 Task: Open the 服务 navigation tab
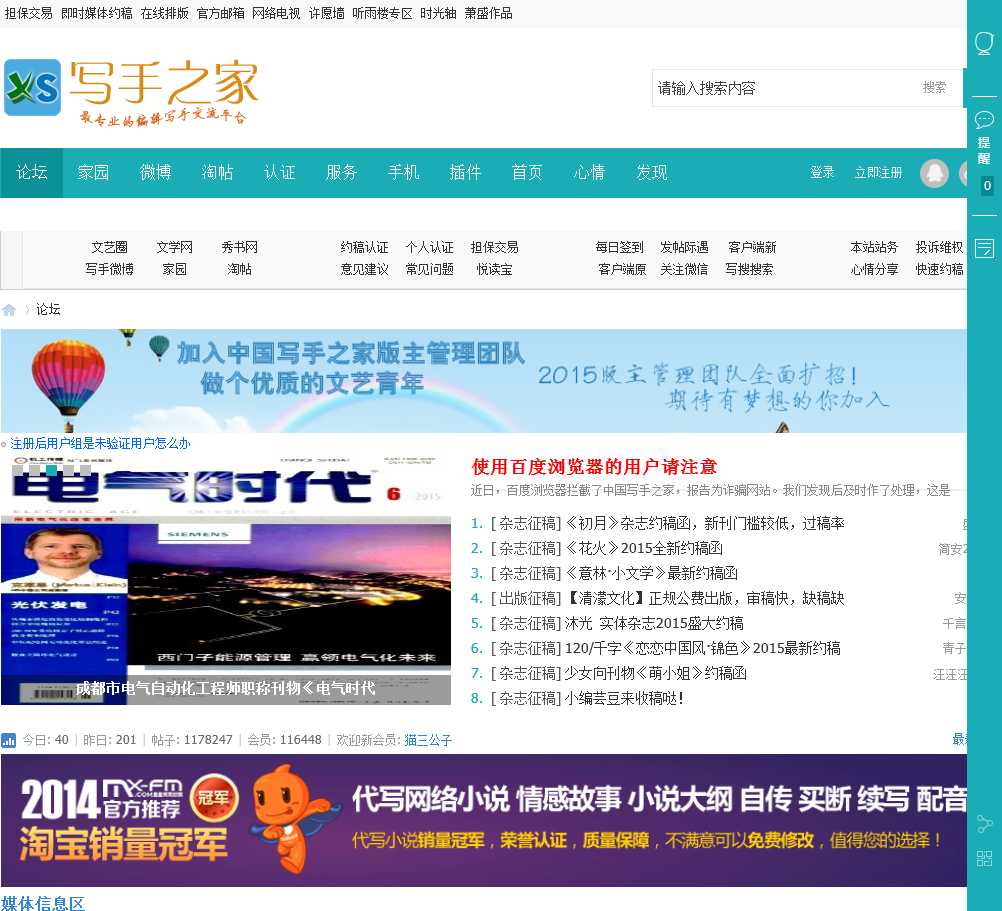(341, 172)
